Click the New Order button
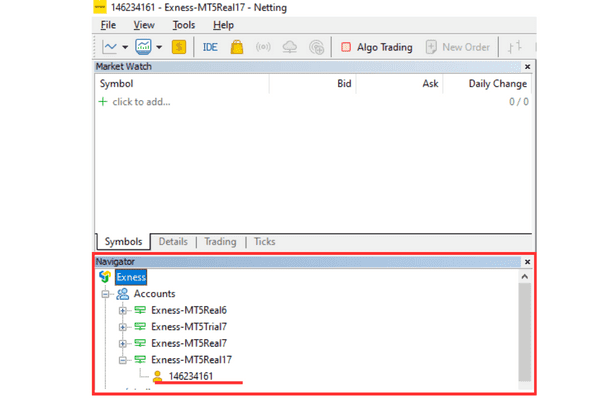Image resolution: width=600 pixels, height=400 pixels. point(457,47)
